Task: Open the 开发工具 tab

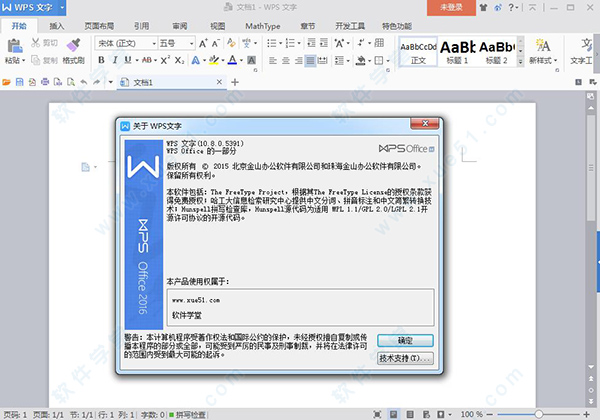Action: pos(350,26)
